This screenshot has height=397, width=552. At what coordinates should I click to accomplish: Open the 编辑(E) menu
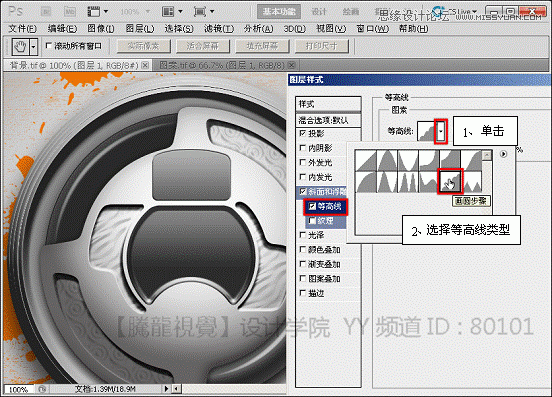pyautogui.click(x=62, y=29)
